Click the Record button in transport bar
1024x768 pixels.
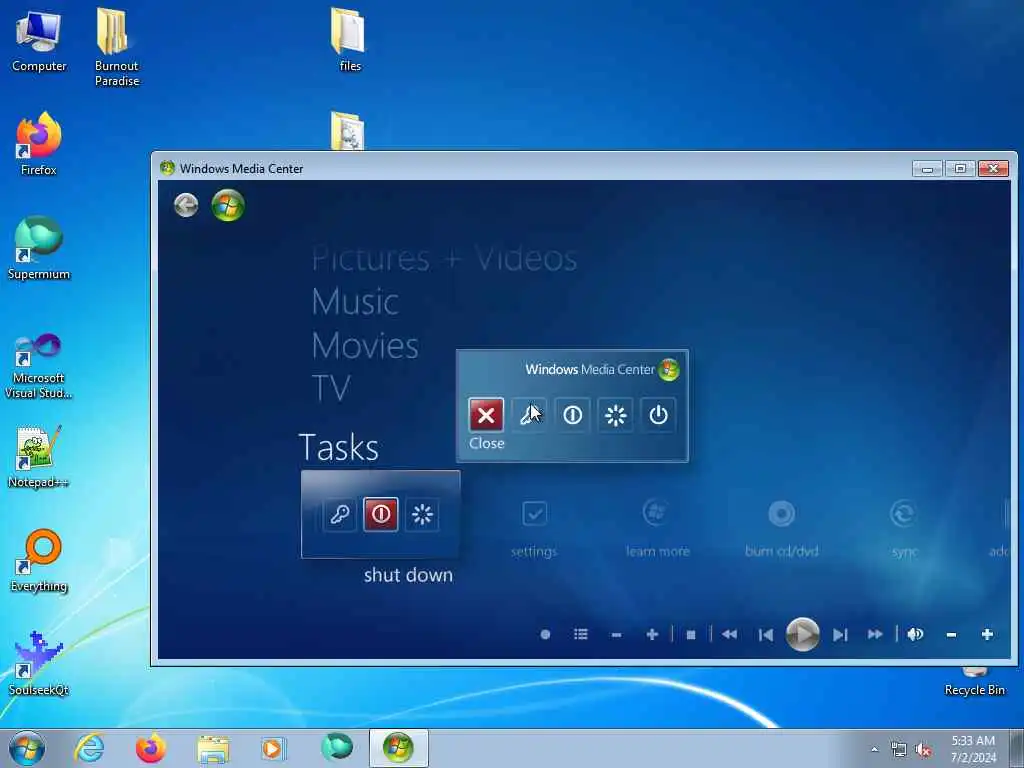click(545, 634)
